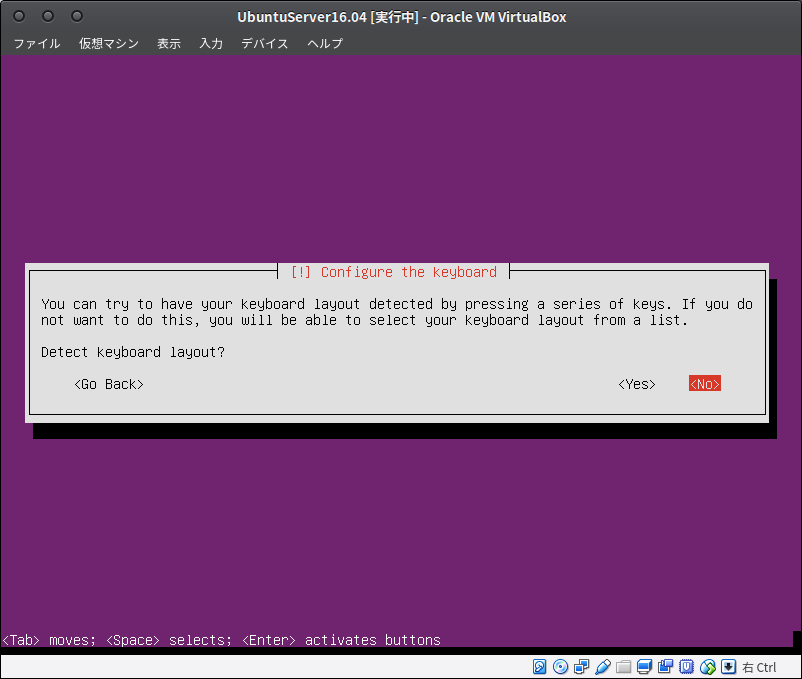Click the keyboard capture arrow icon
Screen dimensions: 802x679
click(x=728, y=667)
